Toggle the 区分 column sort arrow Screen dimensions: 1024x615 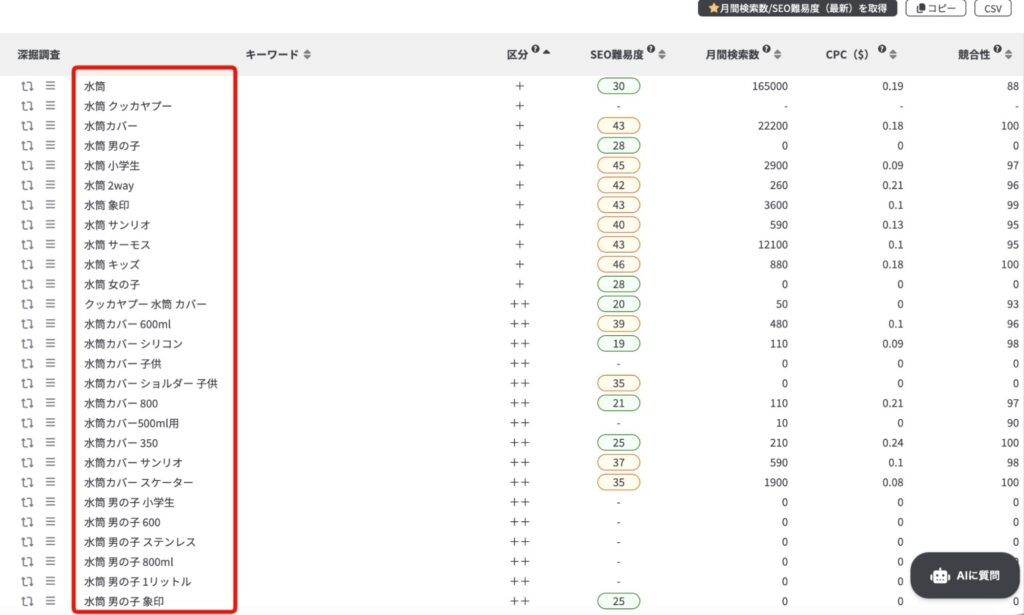coord(546,52)
